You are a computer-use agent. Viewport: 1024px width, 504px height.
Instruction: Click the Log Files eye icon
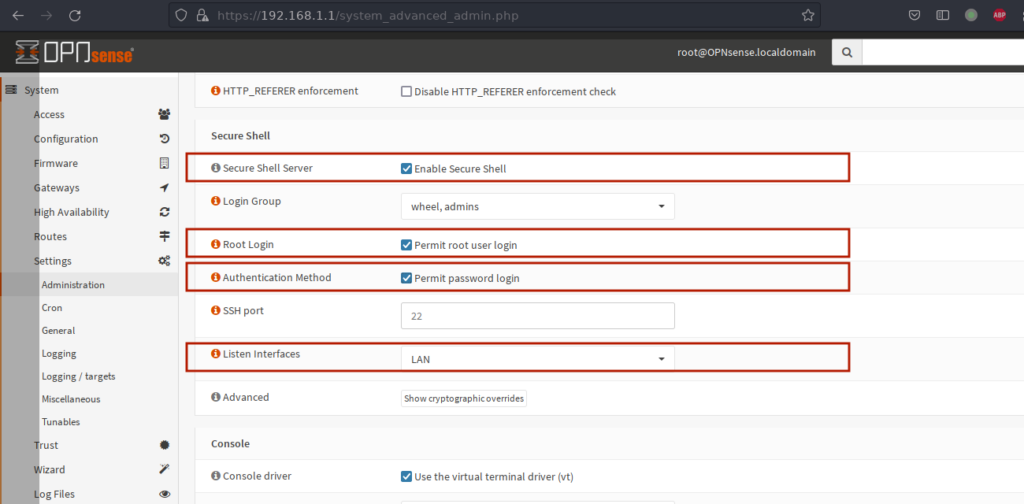165,494
